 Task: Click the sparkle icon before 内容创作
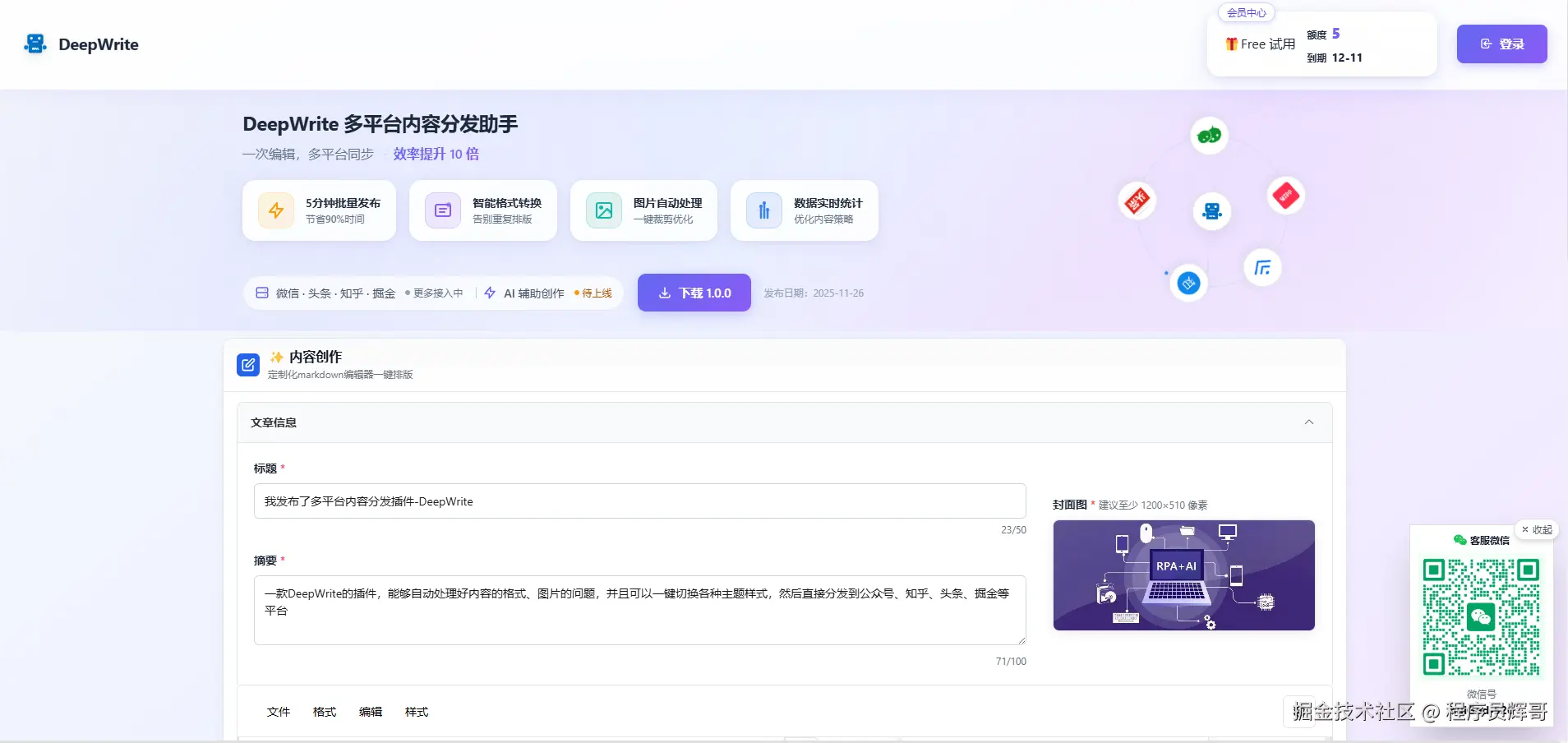pyautogui.click(x=277, y=357)
